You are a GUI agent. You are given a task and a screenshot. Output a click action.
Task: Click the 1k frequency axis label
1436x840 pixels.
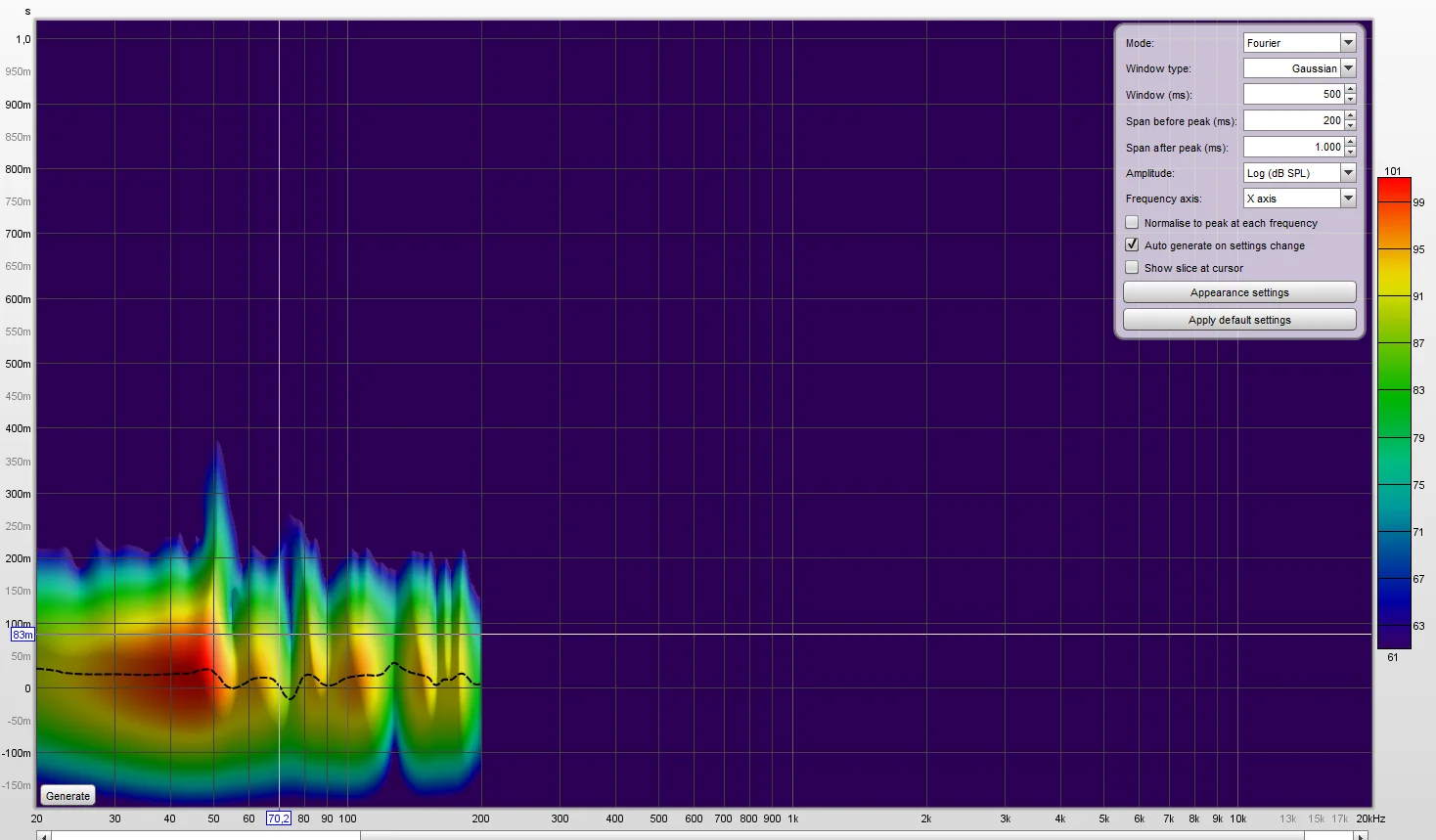pos(793,818)
